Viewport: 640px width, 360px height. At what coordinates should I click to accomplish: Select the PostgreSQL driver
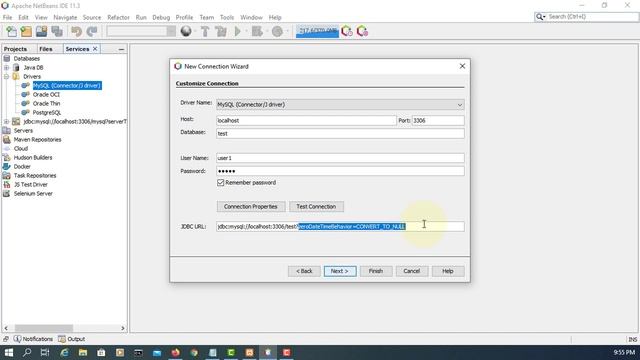click(x=47, y=112)
